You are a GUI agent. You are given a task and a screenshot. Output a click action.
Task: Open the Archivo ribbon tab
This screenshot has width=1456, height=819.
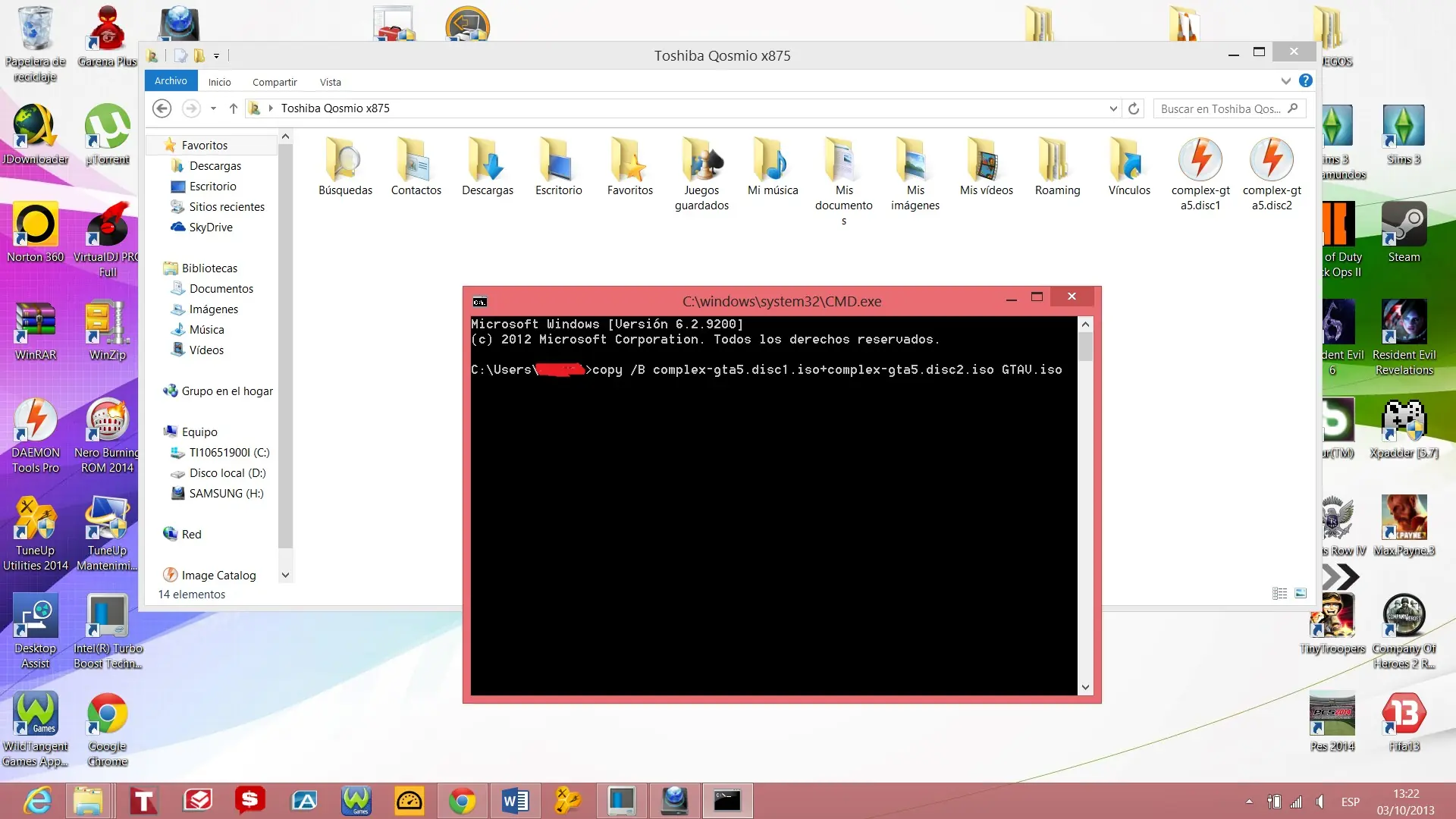click(x=171, y=80)
